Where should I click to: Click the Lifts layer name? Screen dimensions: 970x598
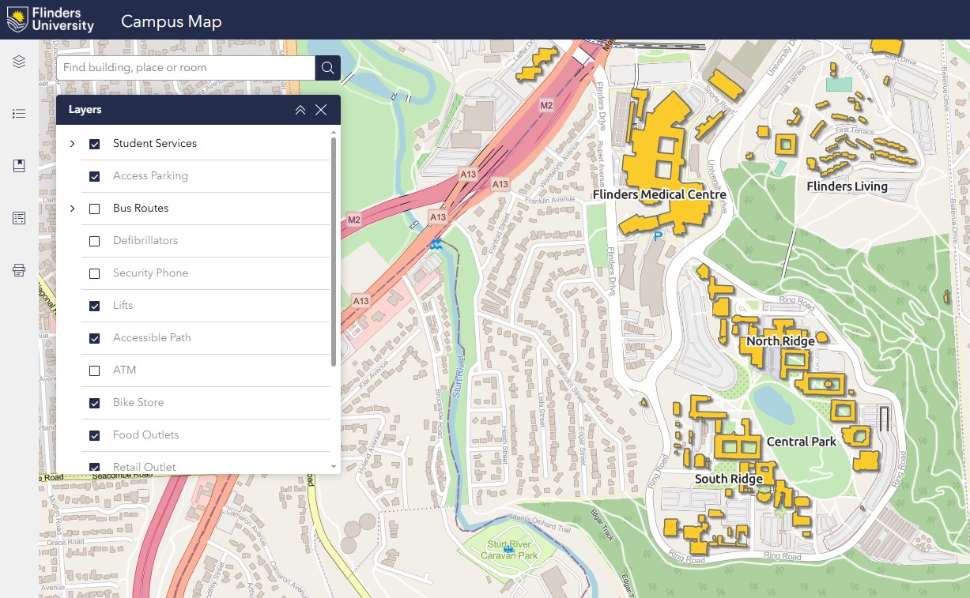pos(122,305)
